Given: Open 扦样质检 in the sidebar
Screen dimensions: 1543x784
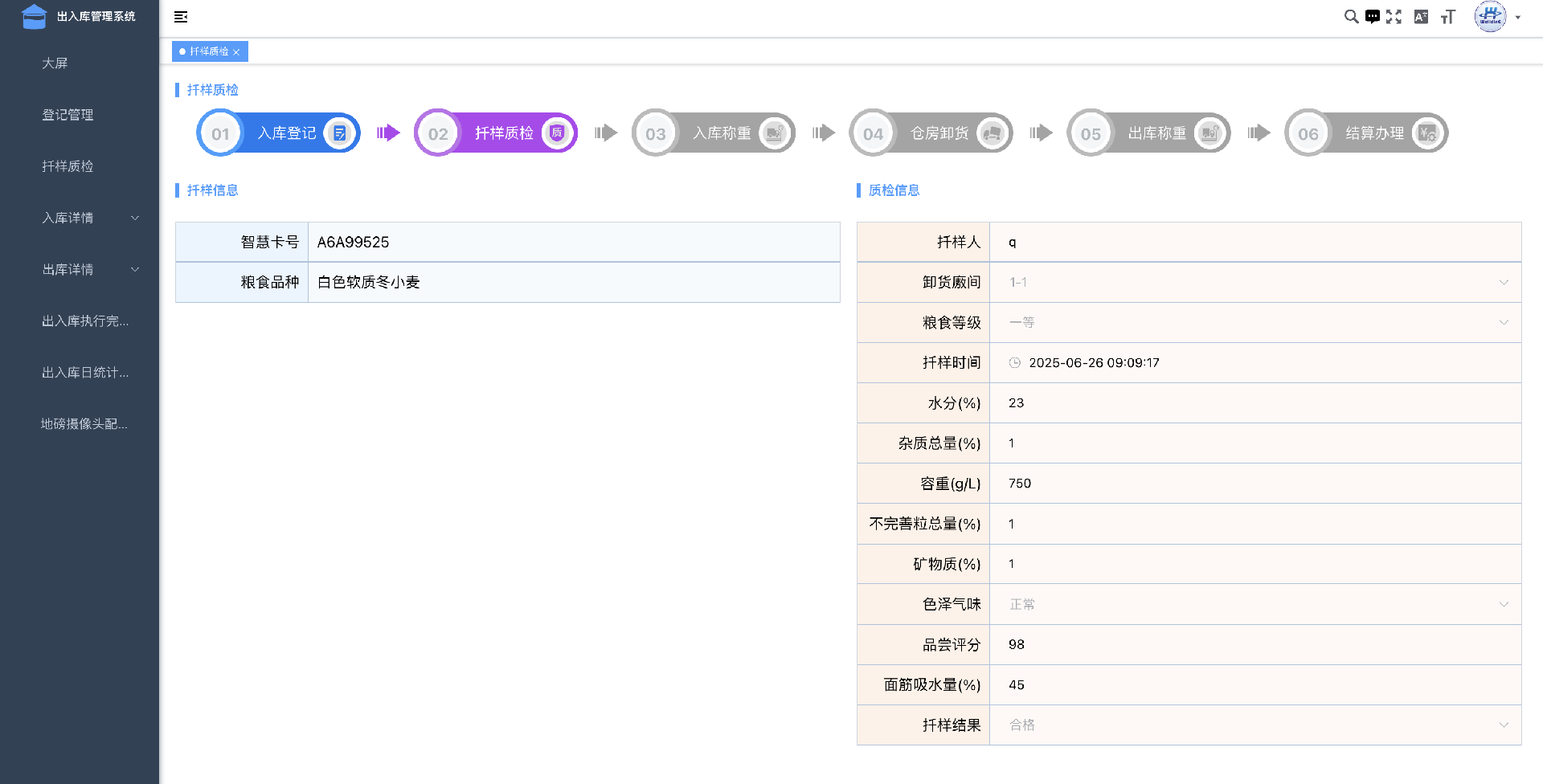Looking at the screenshot, I should (x=80, y=166).
